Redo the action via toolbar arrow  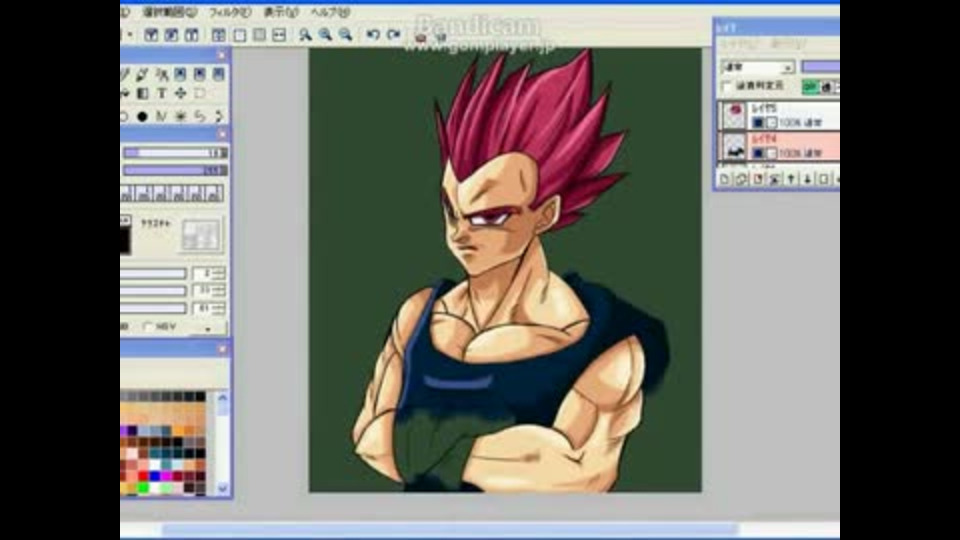(x=394, y=35)
